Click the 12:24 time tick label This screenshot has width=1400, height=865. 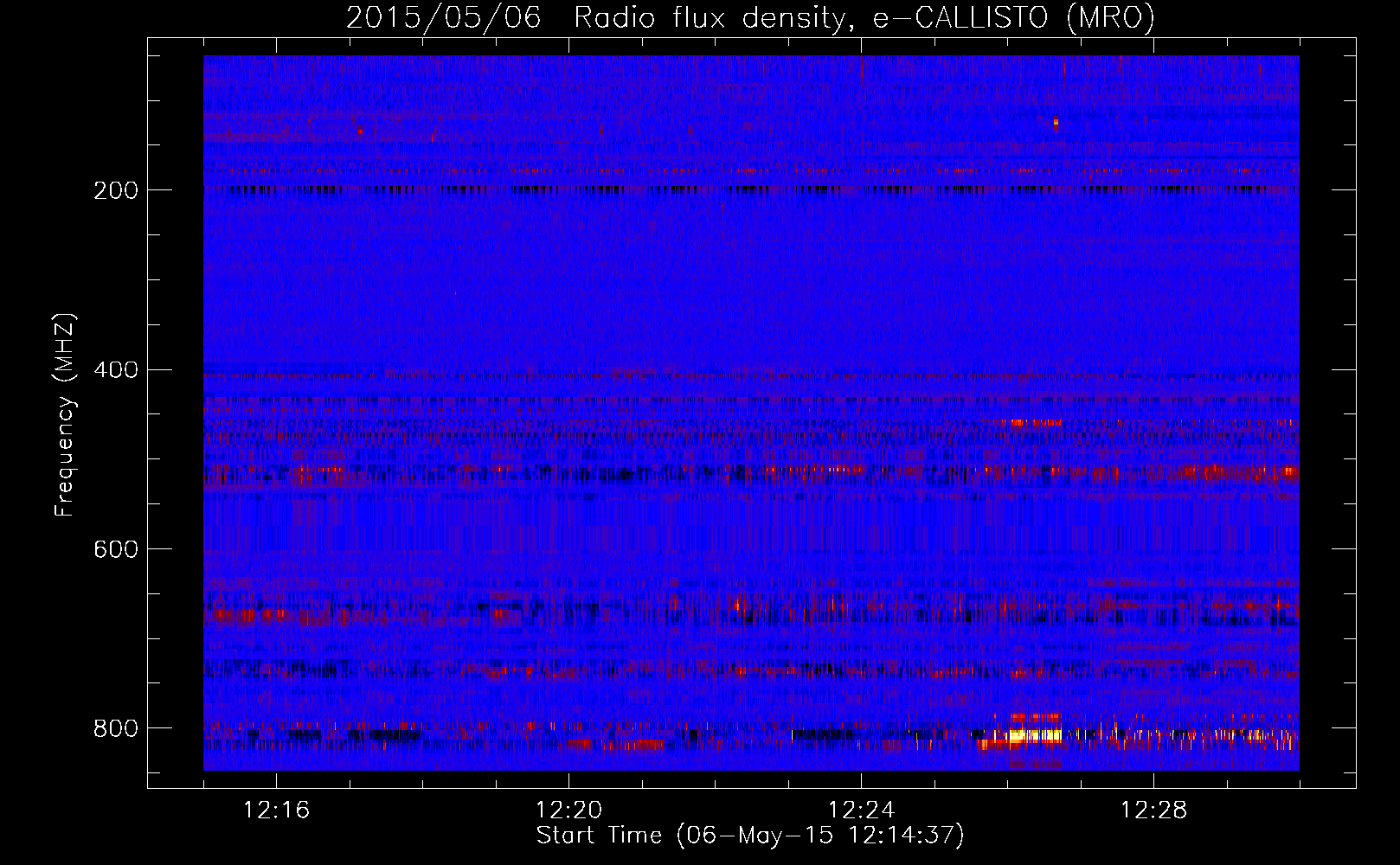coord(861,811)
